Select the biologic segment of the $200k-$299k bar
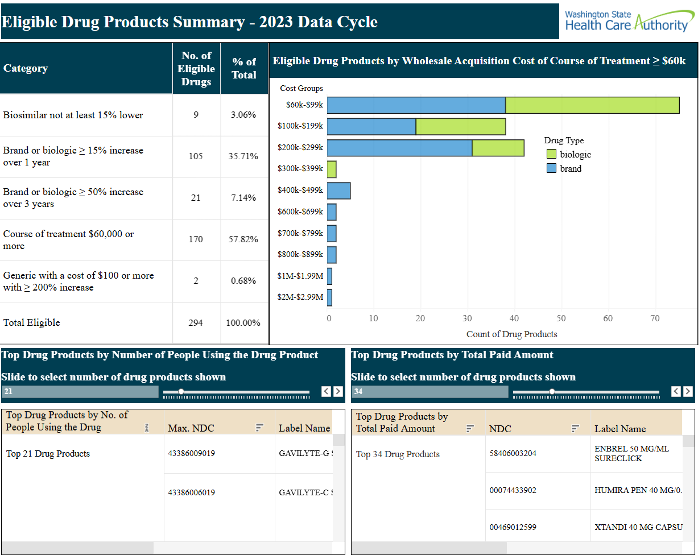Viewport: 700px width, 555px height. [498, 148]
